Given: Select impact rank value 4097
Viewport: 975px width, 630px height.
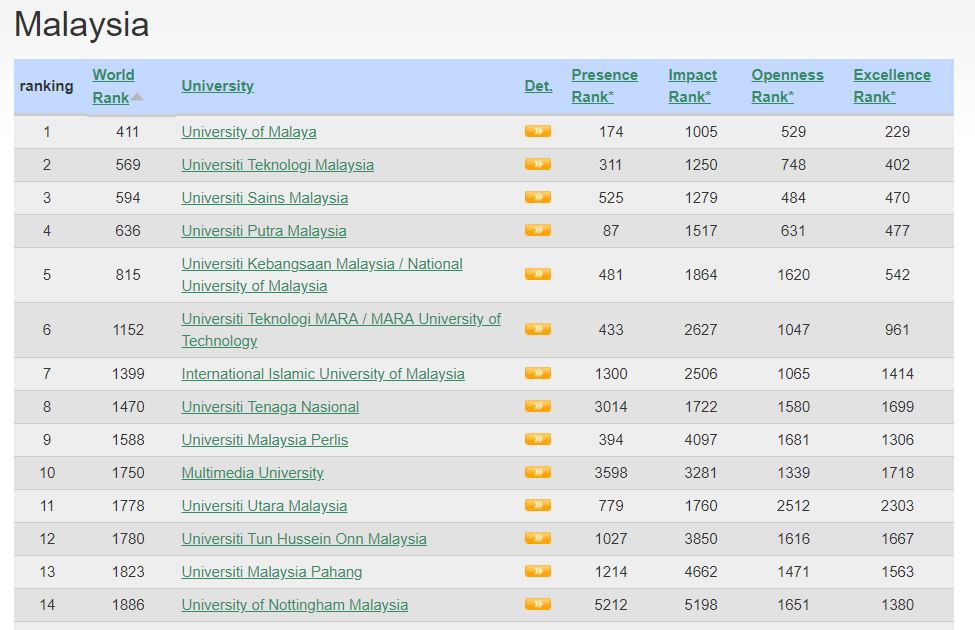Looking at the screenshot, I should [701, 440].
